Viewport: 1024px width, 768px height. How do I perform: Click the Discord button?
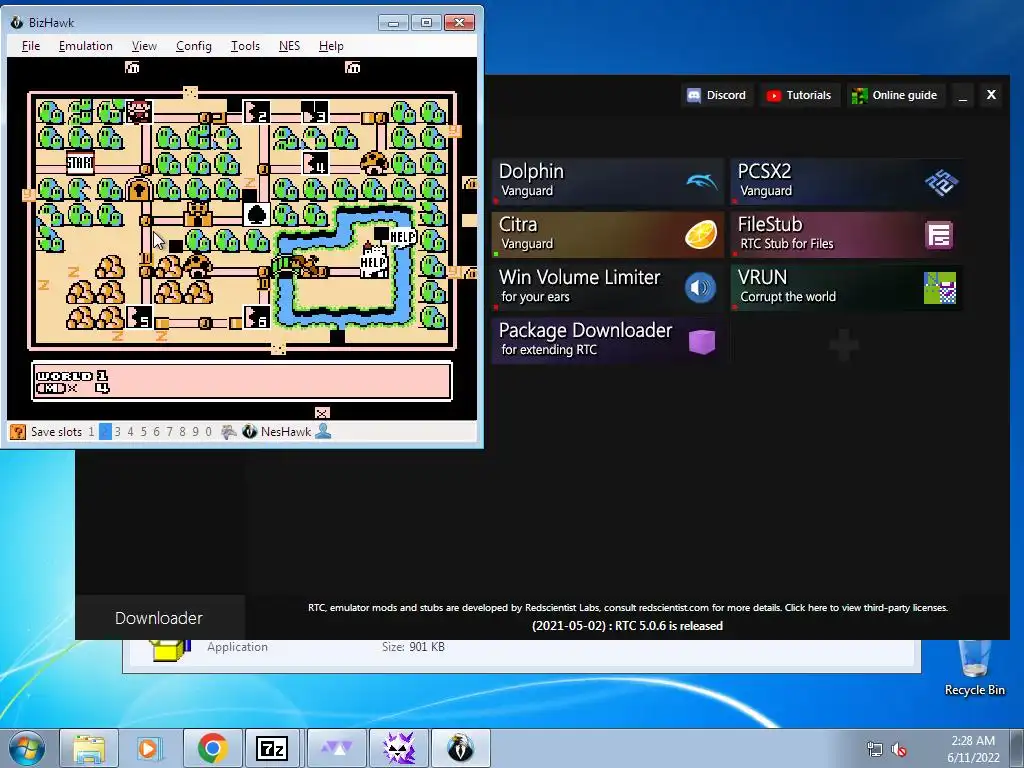click(x=716, y=95)
